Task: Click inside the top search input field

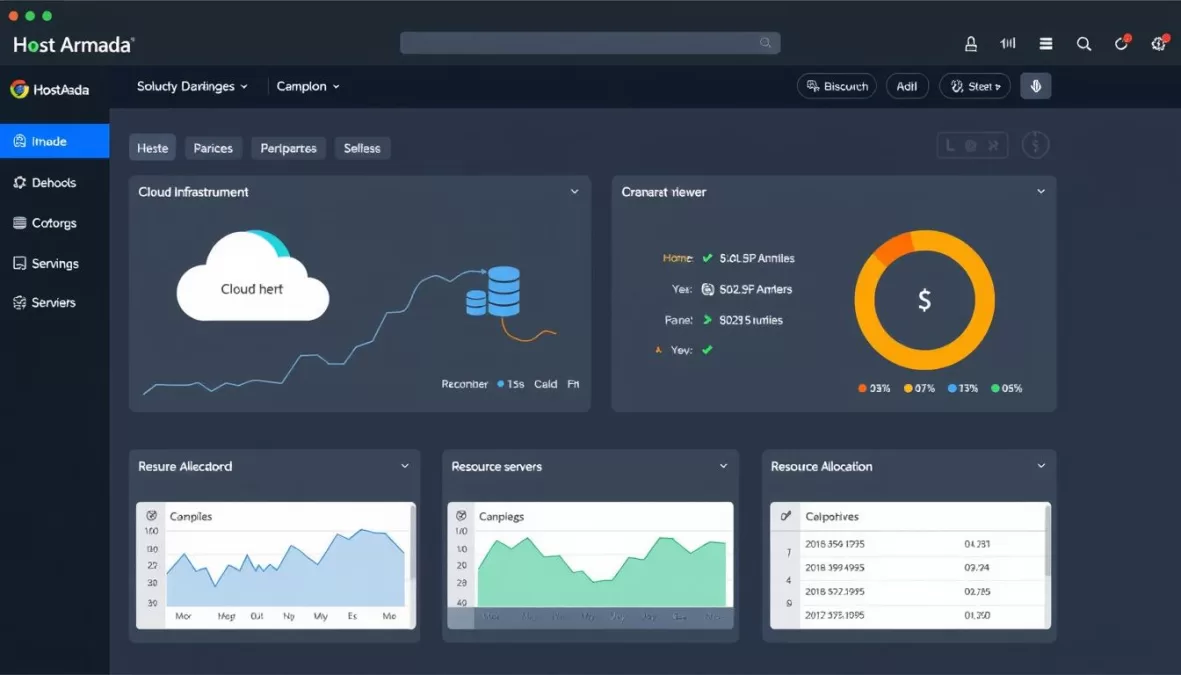Action: [590, 43]
